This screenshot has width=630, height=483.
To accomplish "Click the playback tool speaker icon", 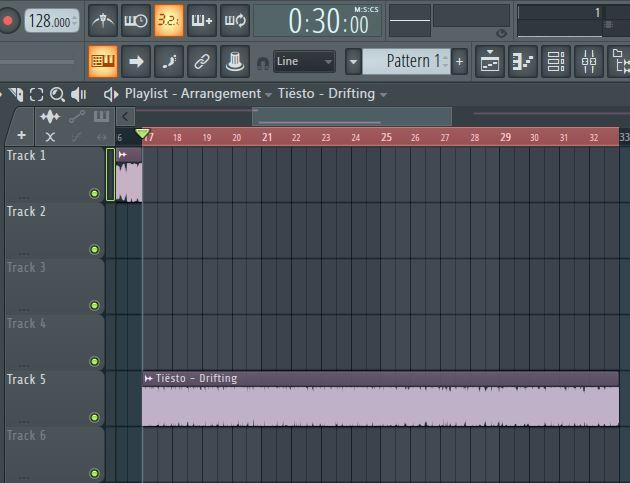I will [79, 94].
